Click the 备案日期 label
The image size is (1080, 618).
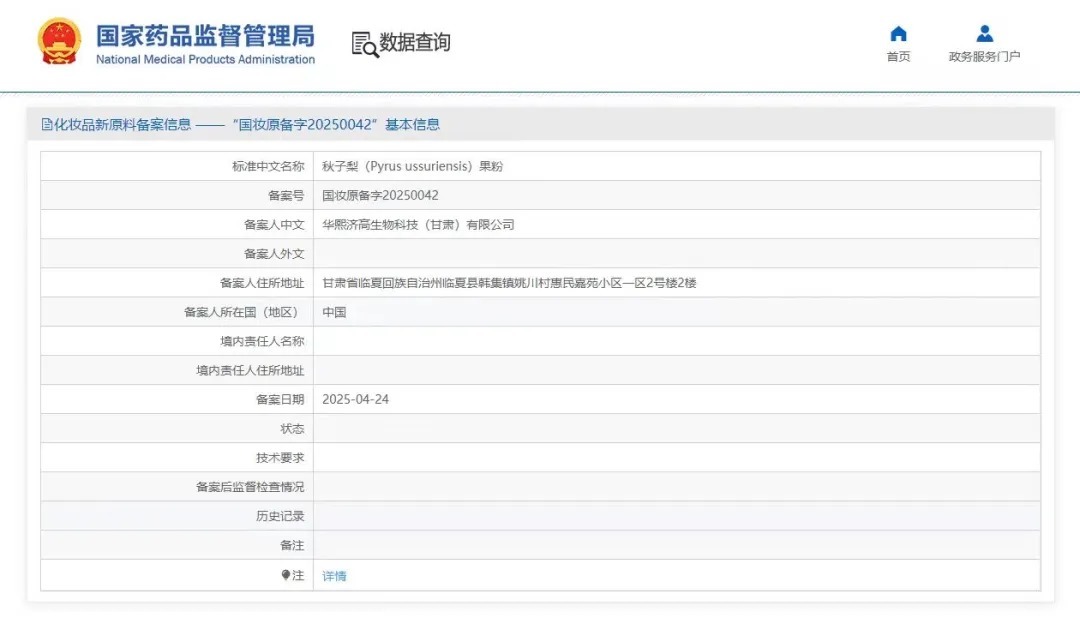click(280, 400)
